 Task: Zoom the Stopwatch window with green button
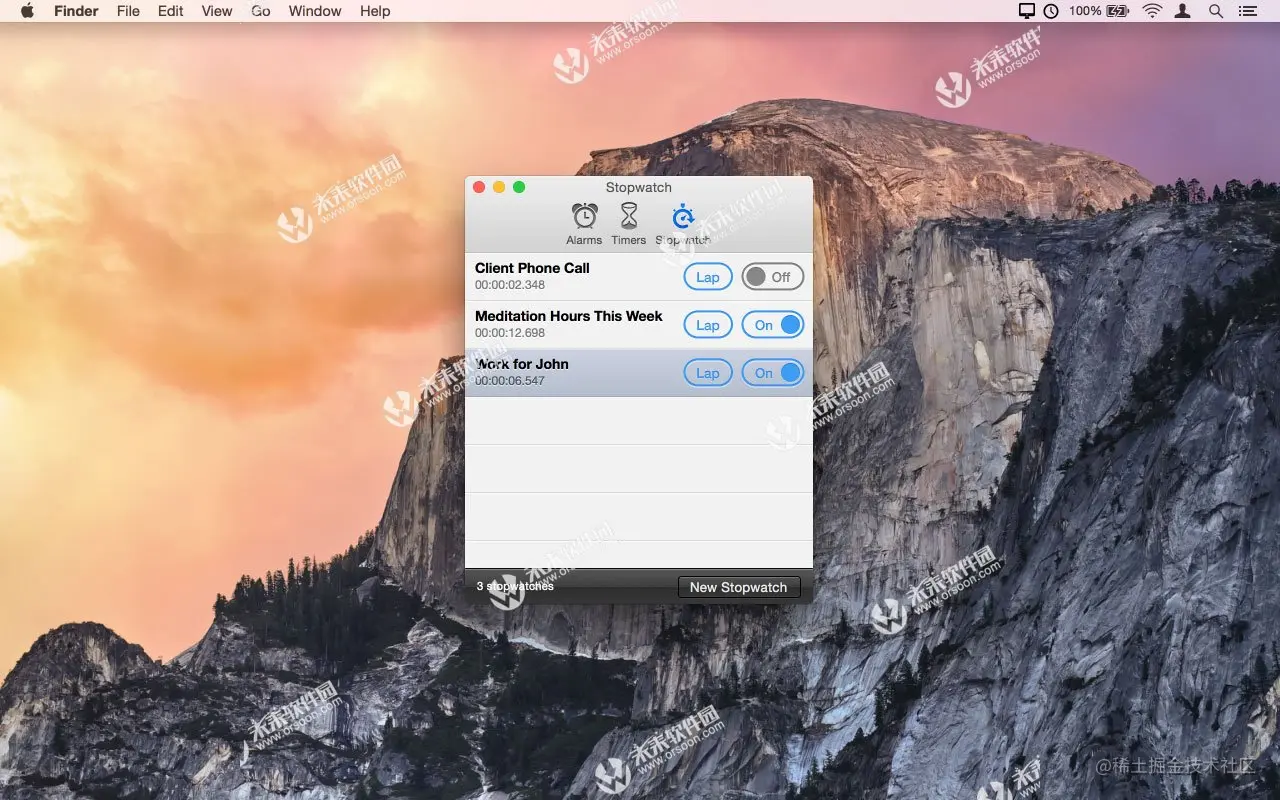(519, 187)
